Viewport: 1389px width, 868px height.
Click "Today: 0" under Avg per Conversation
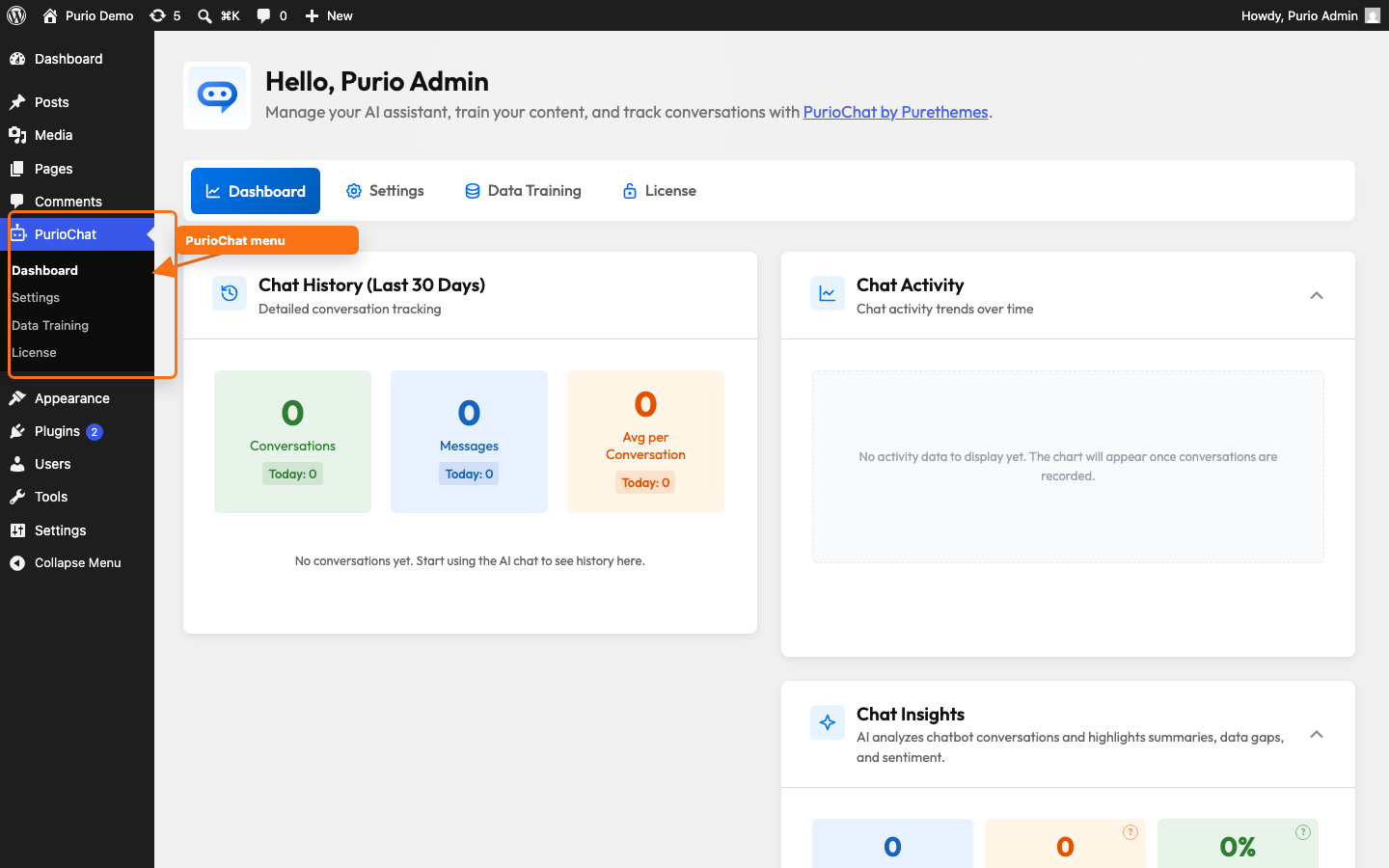(645, 482)
